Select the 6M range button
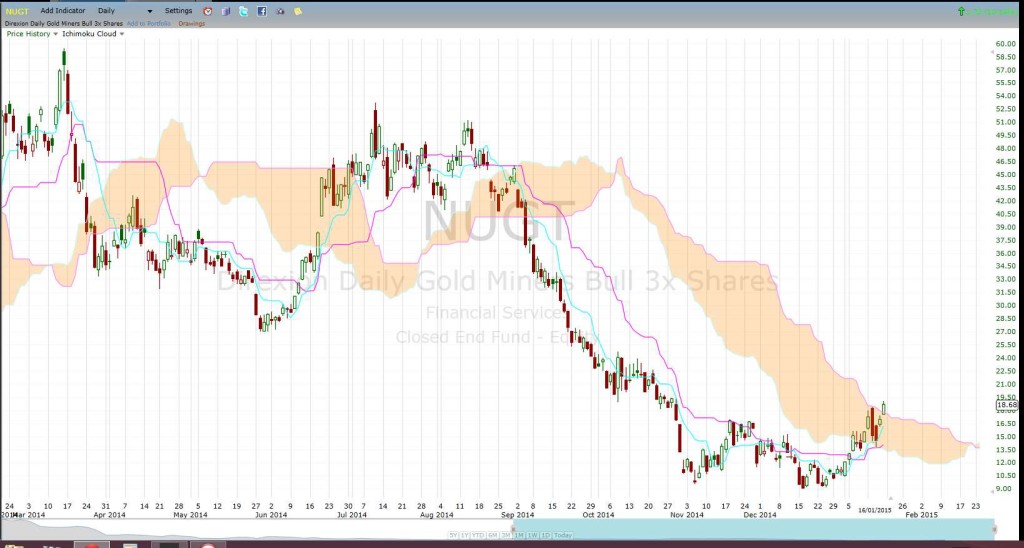 (x=493, y=536)
